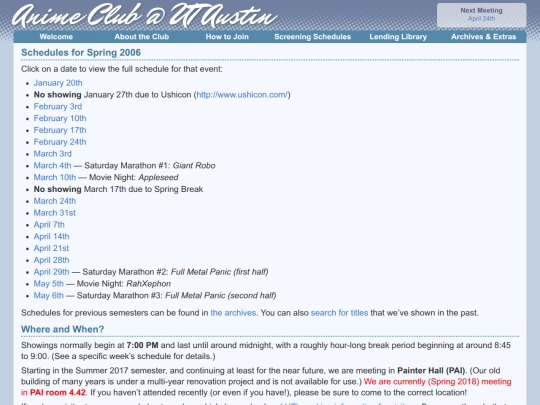The height and width of the screenshot is (405, 540).
Task: Open May 5th Movie Night schedule
Action: pos(49,284)
